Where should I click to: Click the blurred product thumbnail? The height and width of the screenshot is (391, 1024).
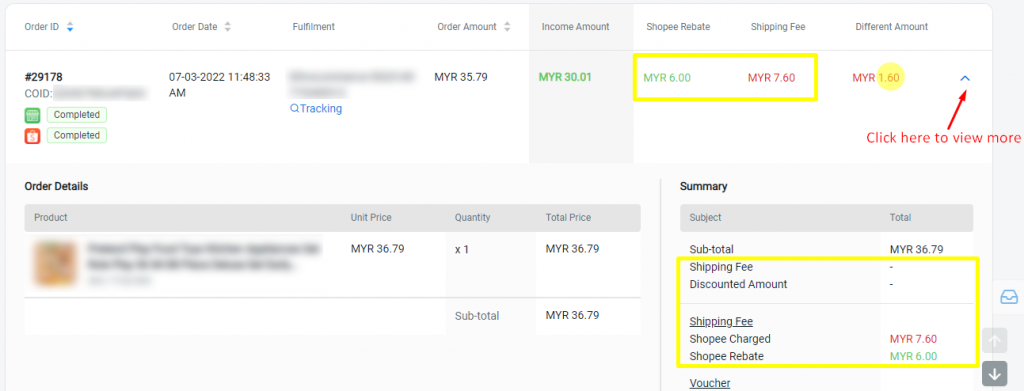[55, 263]
